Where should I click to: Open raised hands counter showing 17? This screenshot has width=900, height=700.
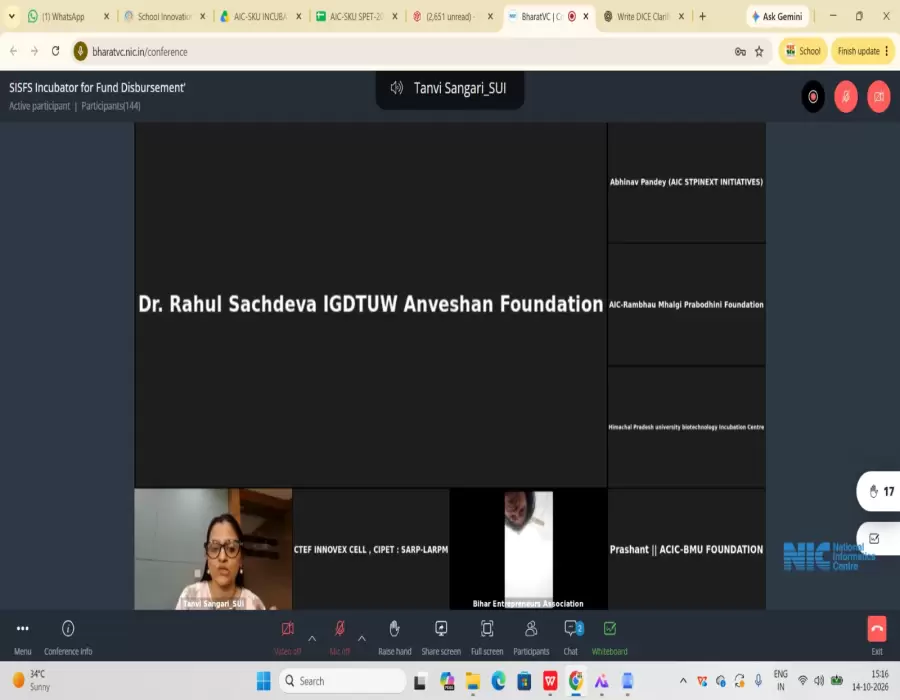point(880,491)
